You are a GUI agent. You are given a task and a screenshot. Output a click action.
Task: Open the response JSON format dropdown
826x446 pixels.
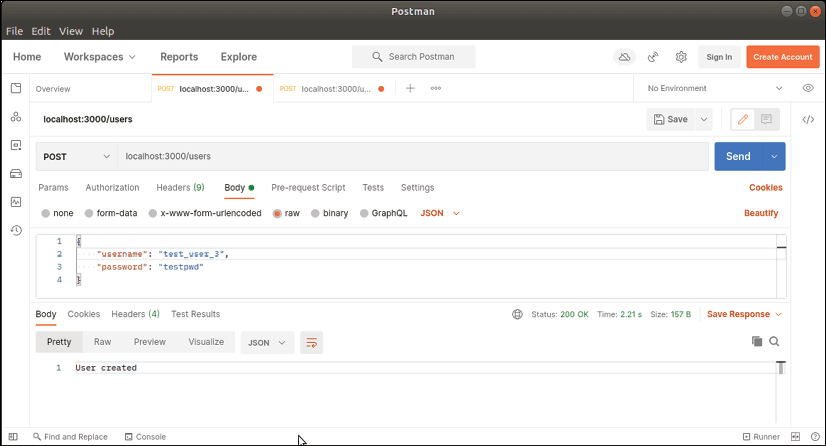point(267,343)
